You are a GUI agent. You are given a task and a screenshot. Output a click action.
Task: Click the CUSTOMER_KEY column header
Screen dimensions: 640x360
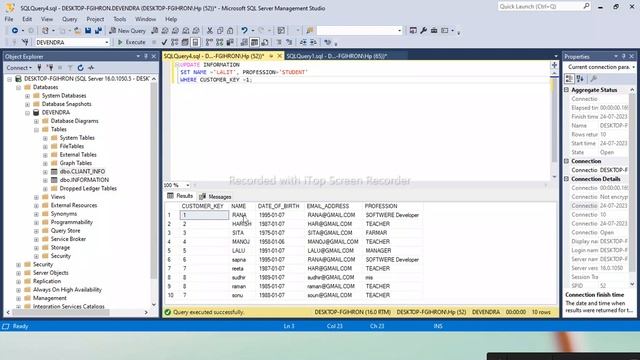202,206
